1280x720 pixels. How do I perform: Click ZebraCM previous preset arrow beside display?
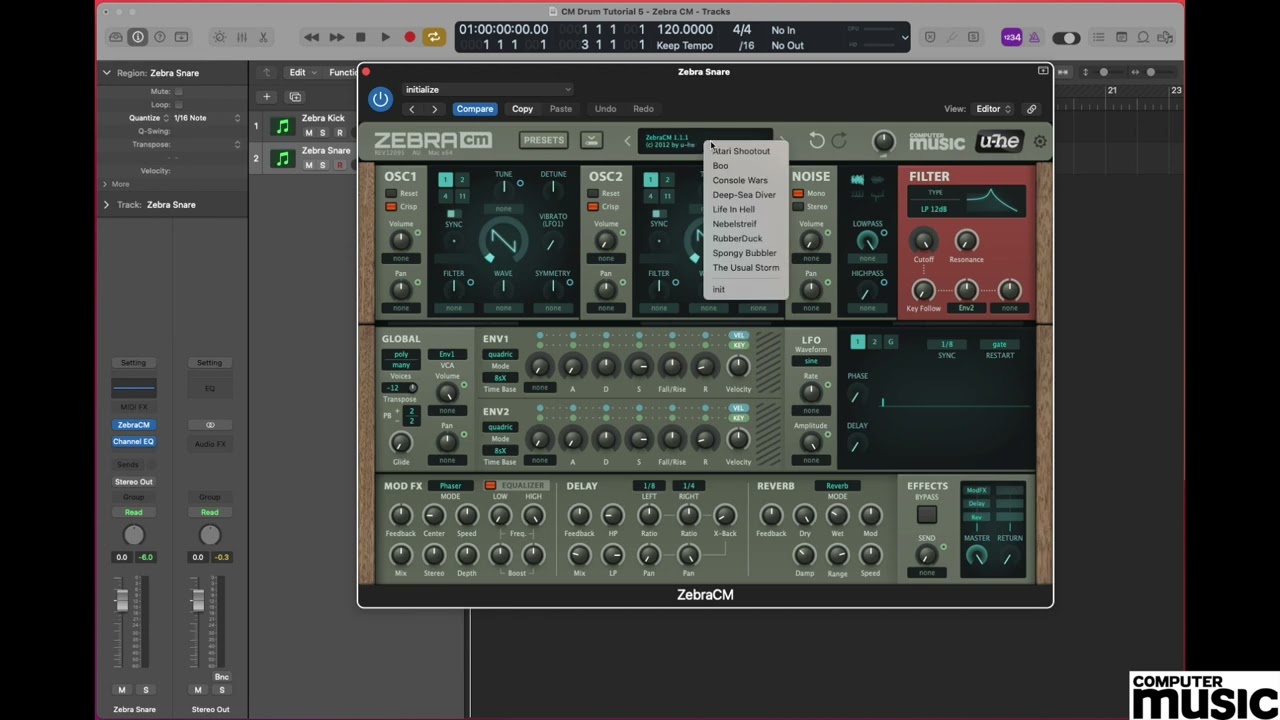click(627, 141)
